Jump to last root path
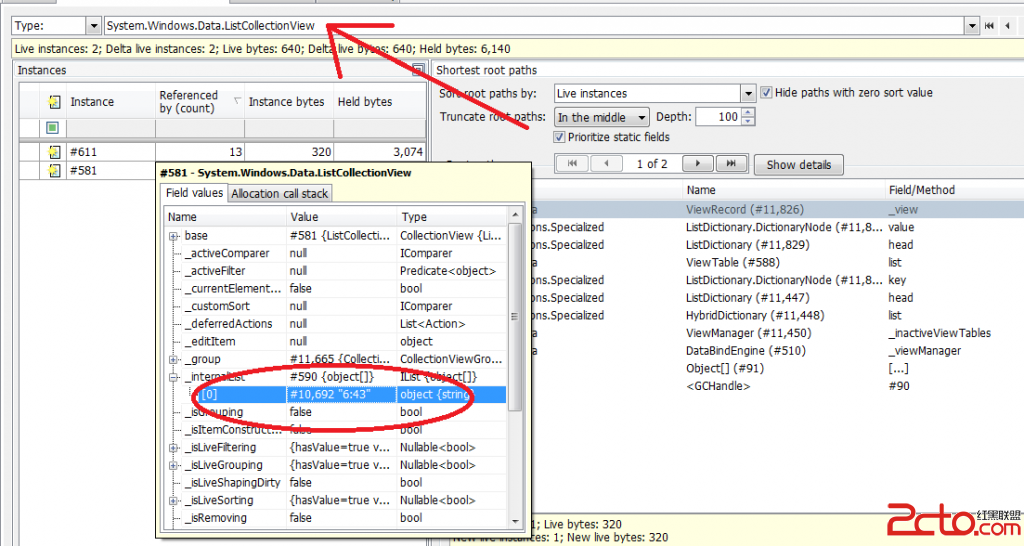 point(731,164)
